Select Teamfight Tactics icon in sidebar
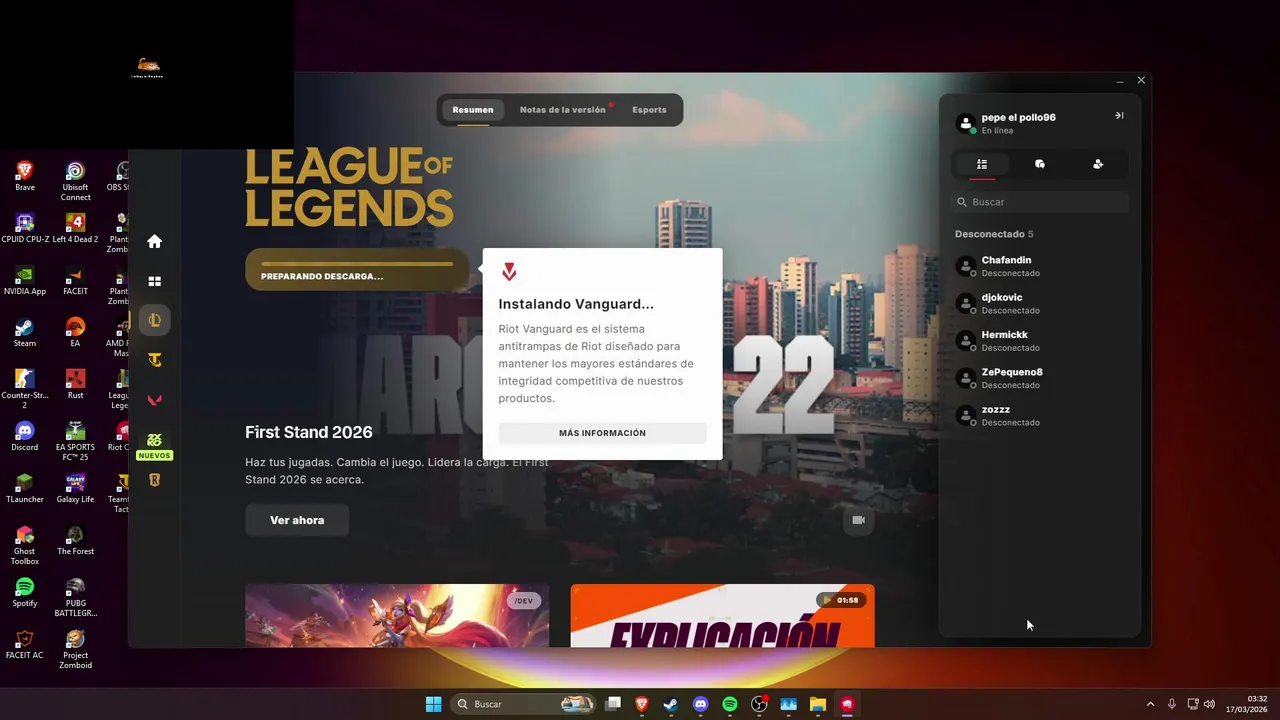This screenshot has width=1280, height=720. pos(154,360)
